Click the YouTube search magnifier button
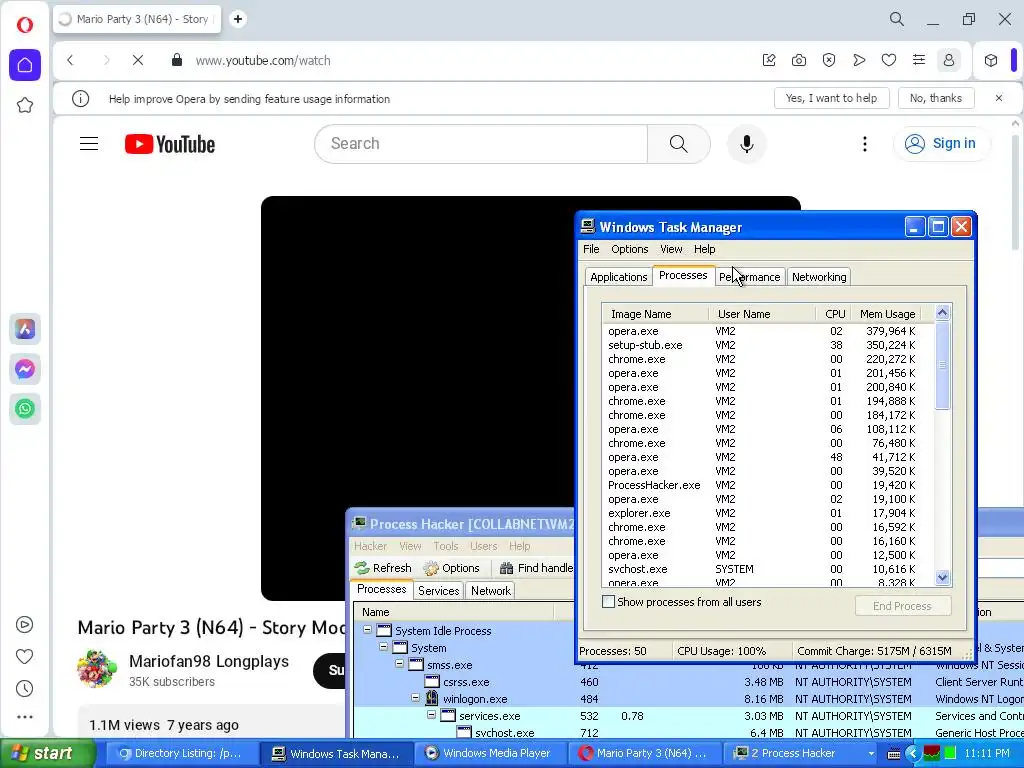The width and height of the screenshot is (1024, 768). pos(679,144)
